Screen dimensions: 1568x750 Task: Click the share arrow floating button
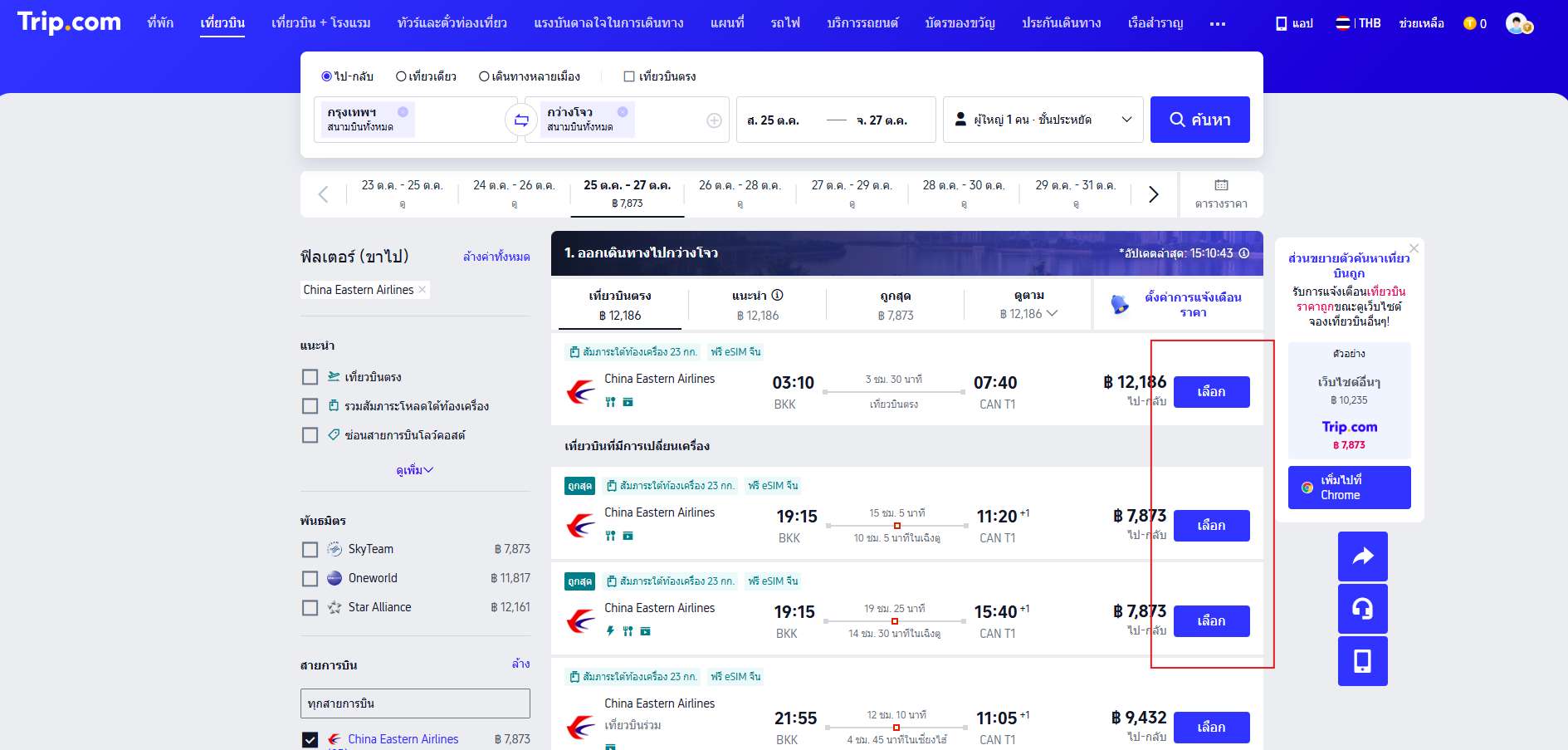(1362, 556)
